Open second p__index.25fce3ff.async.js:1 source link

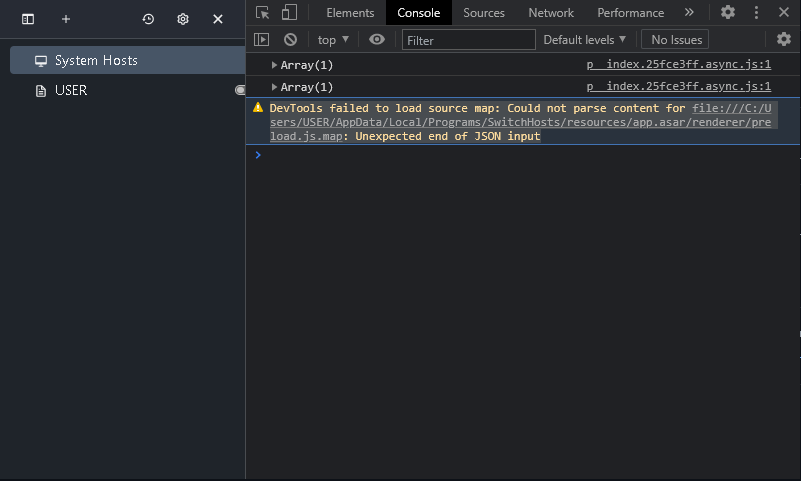coord(679,86)
